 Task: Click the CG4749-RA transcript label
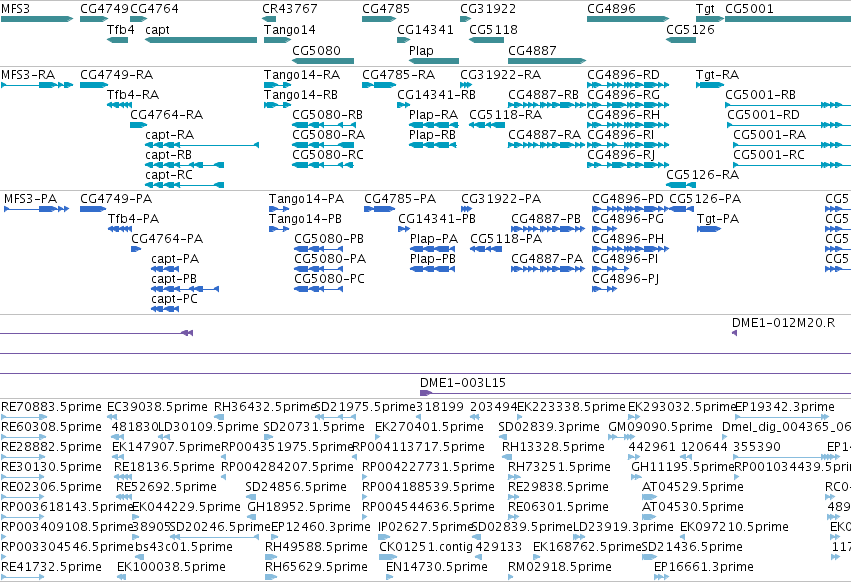(117, 74)
